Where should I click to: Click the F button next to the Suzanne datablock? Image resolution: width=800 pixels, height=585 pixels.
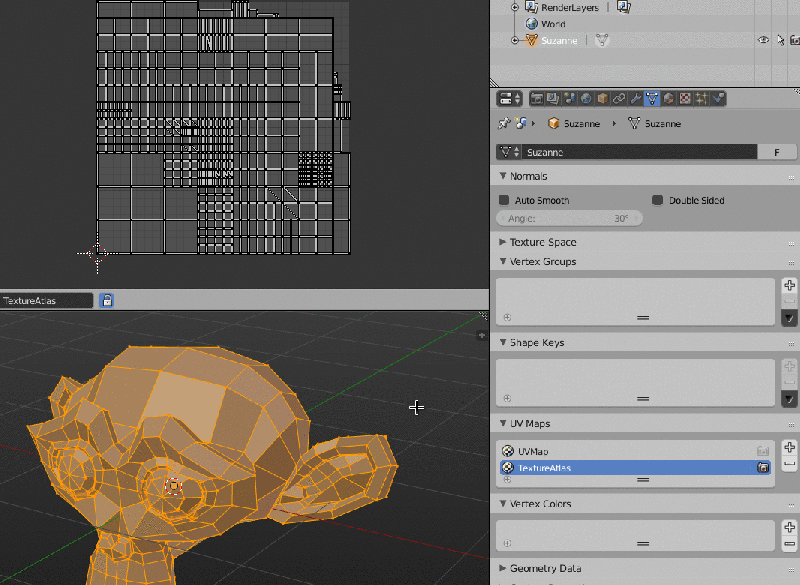tap(777, 151)
